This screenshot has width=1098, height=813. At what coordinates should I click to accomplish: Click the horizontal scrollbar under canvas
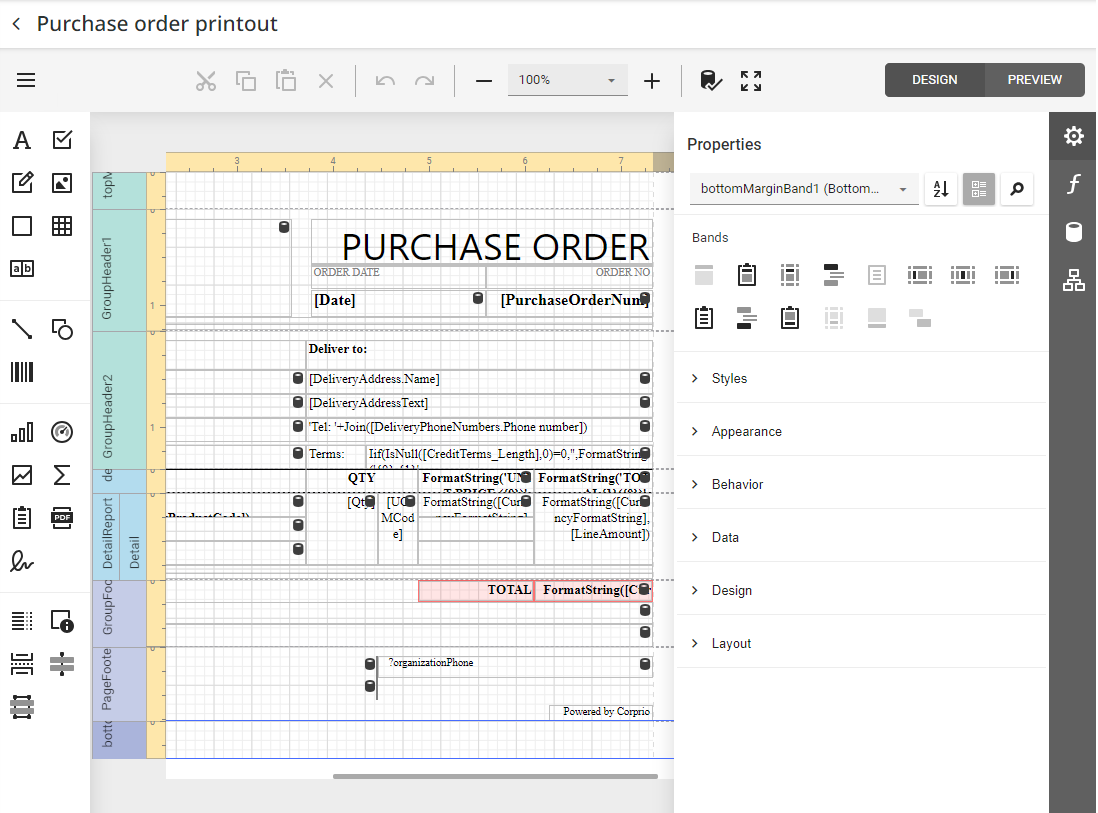click(495, 776)
